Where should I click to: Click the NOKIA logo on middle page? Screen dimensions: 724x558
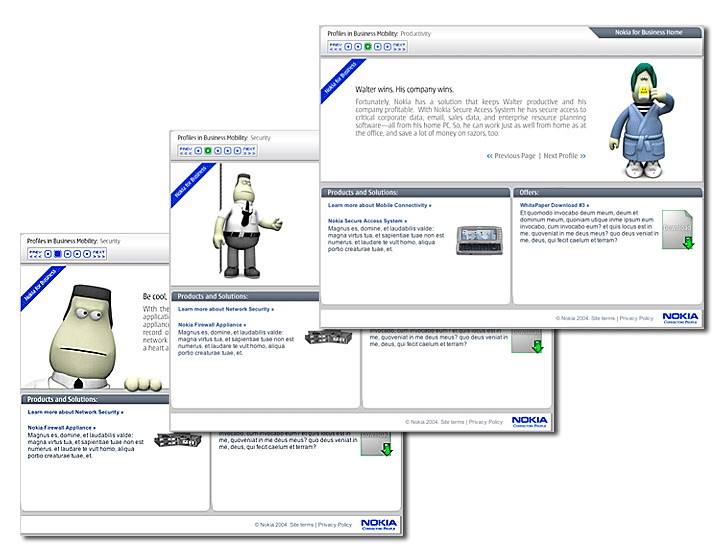pos(530,422)
